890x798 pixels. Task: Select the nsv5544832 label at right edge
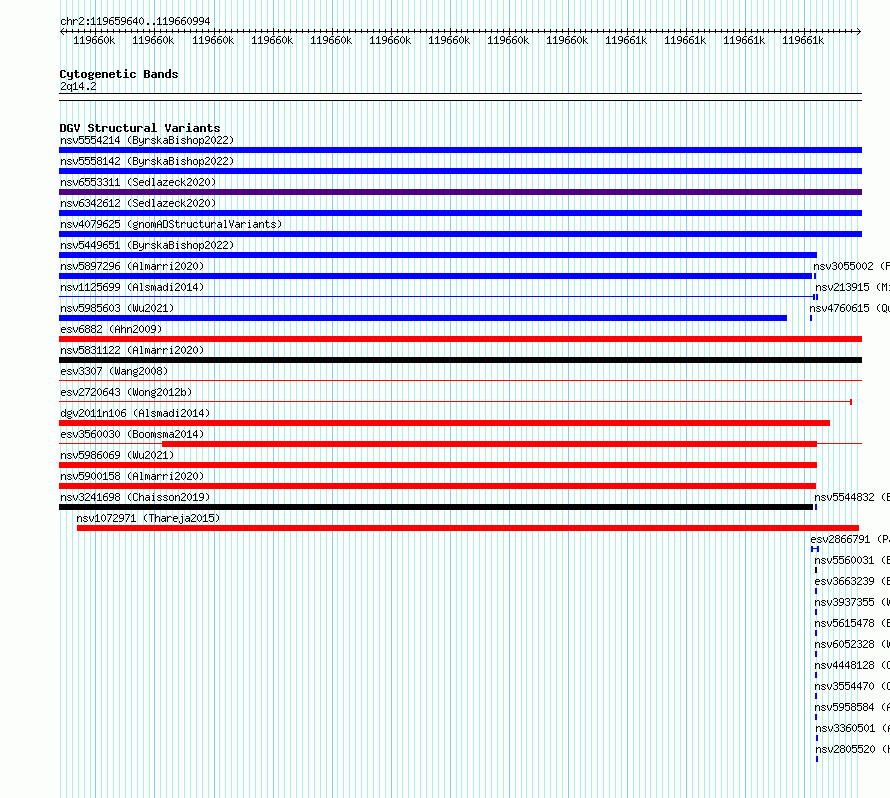click(x=851, y=497)
